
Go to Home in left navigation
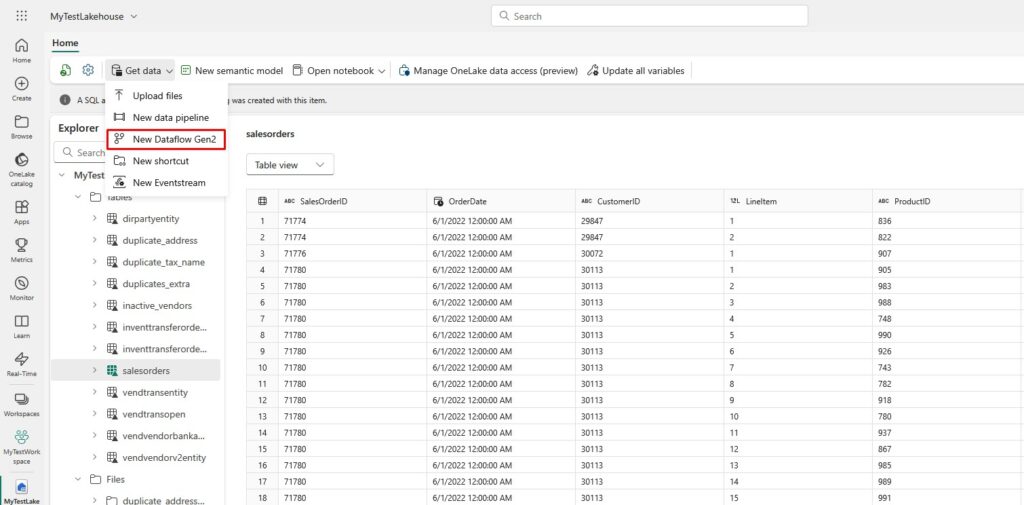(22, 50)
